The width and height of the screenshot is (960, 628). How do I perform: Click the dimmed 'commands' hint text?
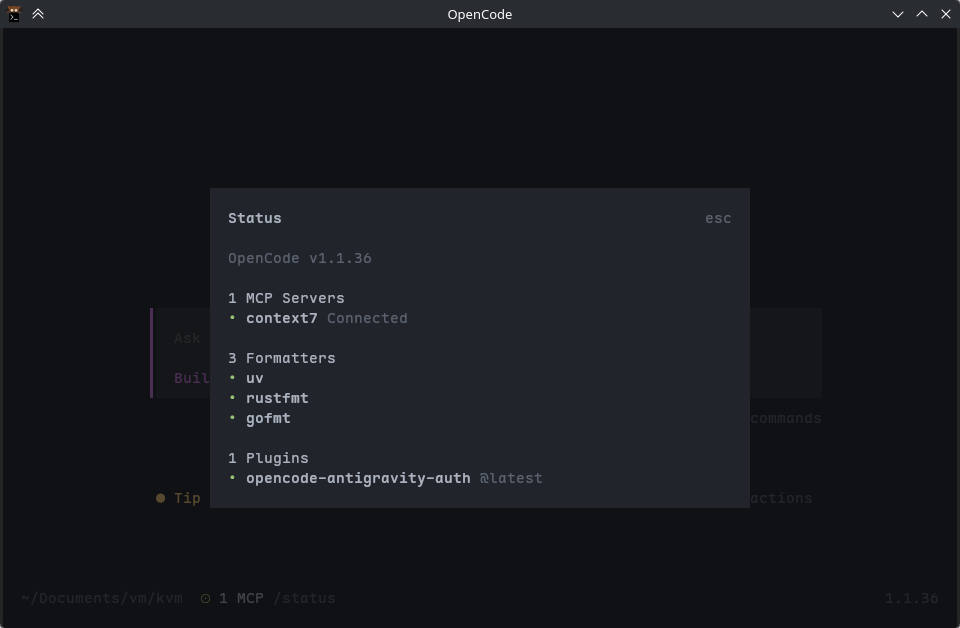786,419
